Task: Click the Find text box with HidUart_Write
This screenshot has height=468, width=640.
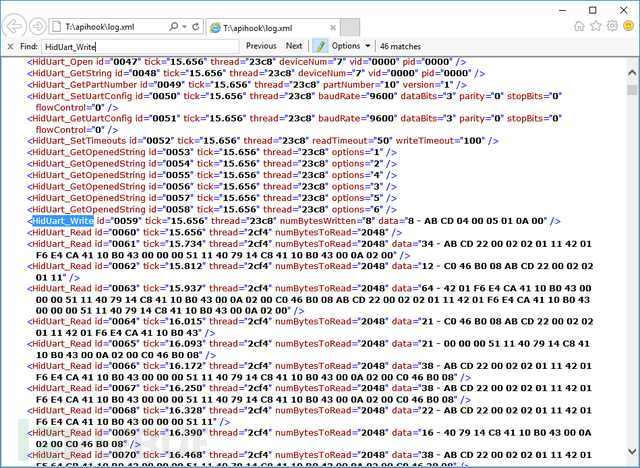Action: coord(140,47)
